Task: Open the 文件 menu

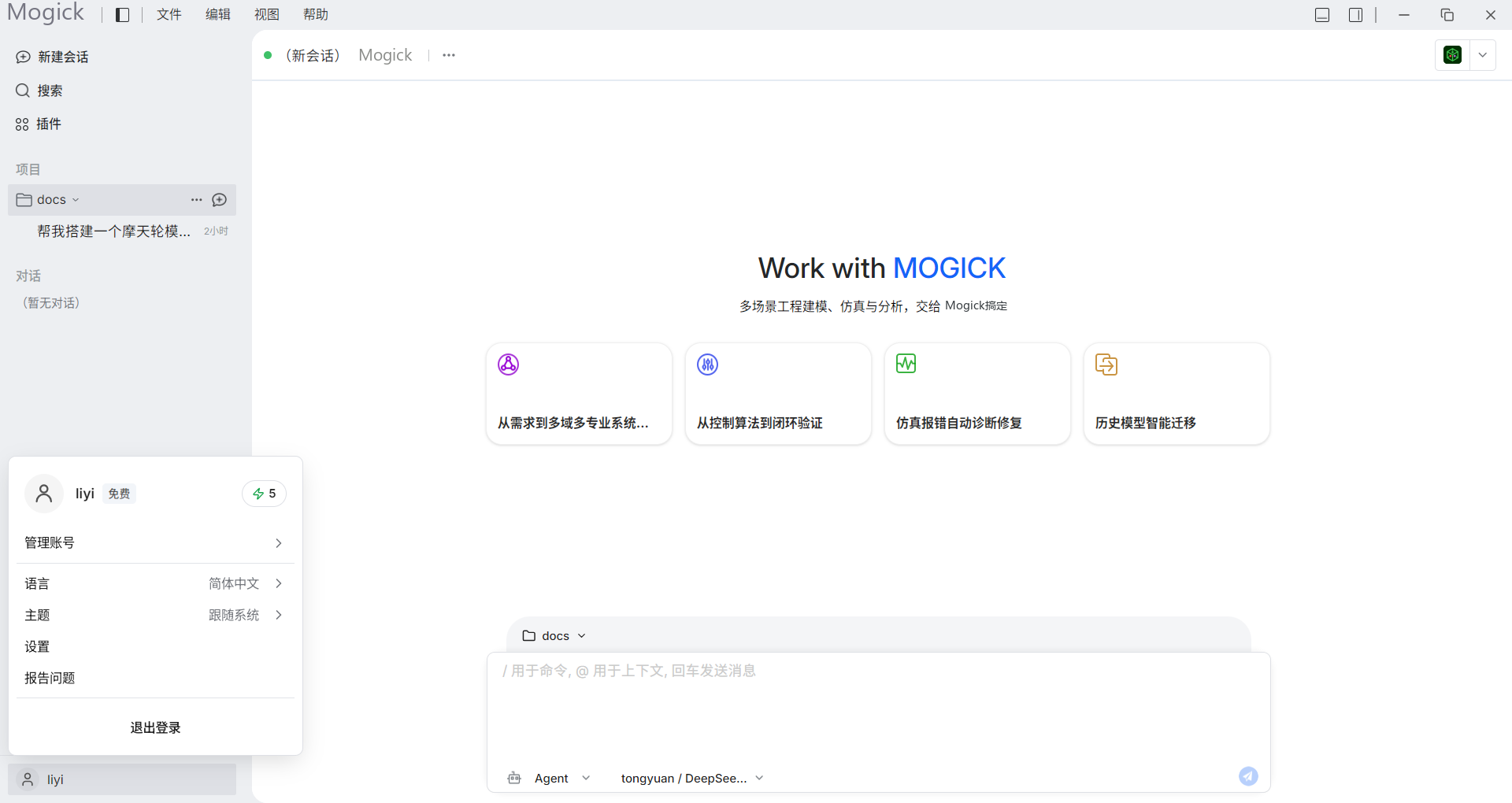Action: [x=169, y=15]
